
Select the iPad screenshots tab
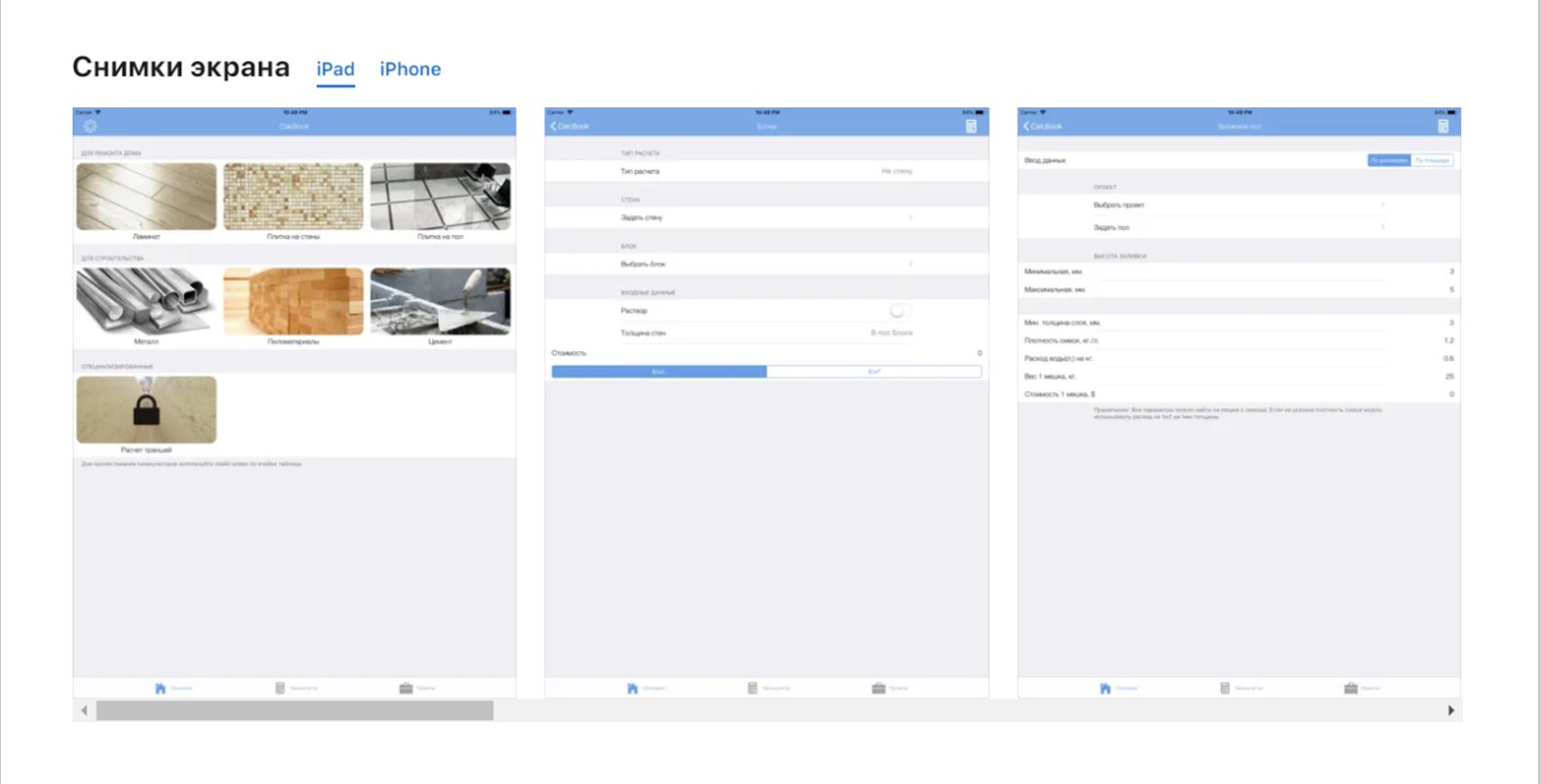(x=335, y=69)
